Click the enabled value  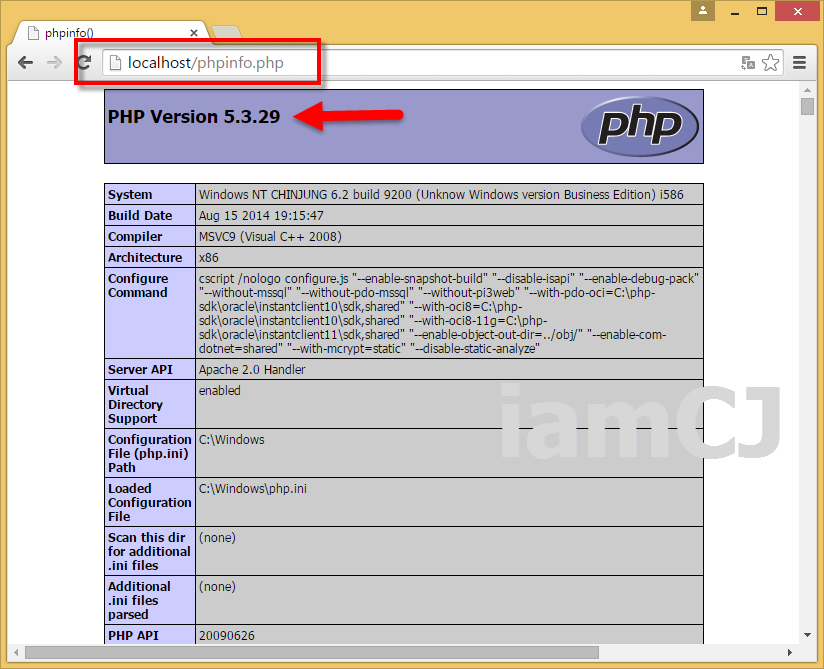[x=220, y=390]
